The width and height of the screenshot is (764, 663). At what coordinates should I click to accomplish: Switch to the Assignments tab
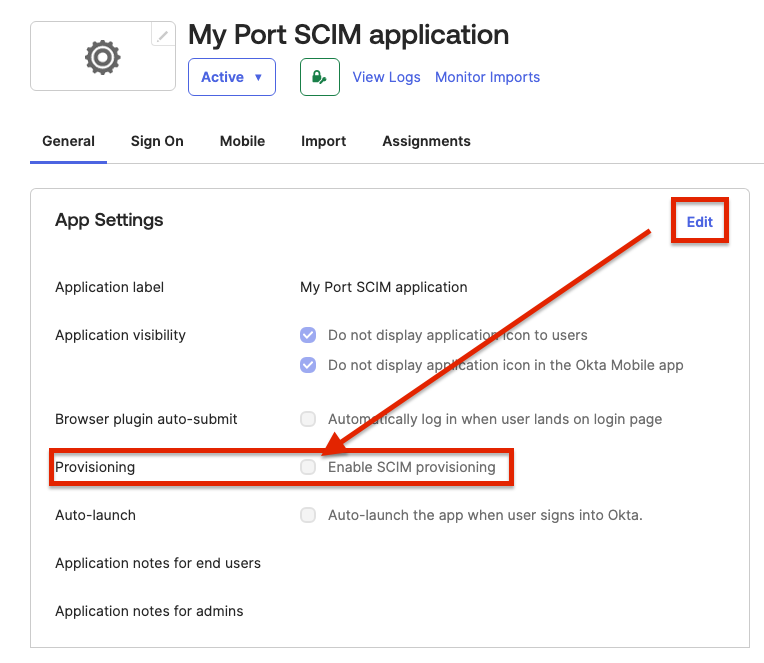click(x=426, y=141)
